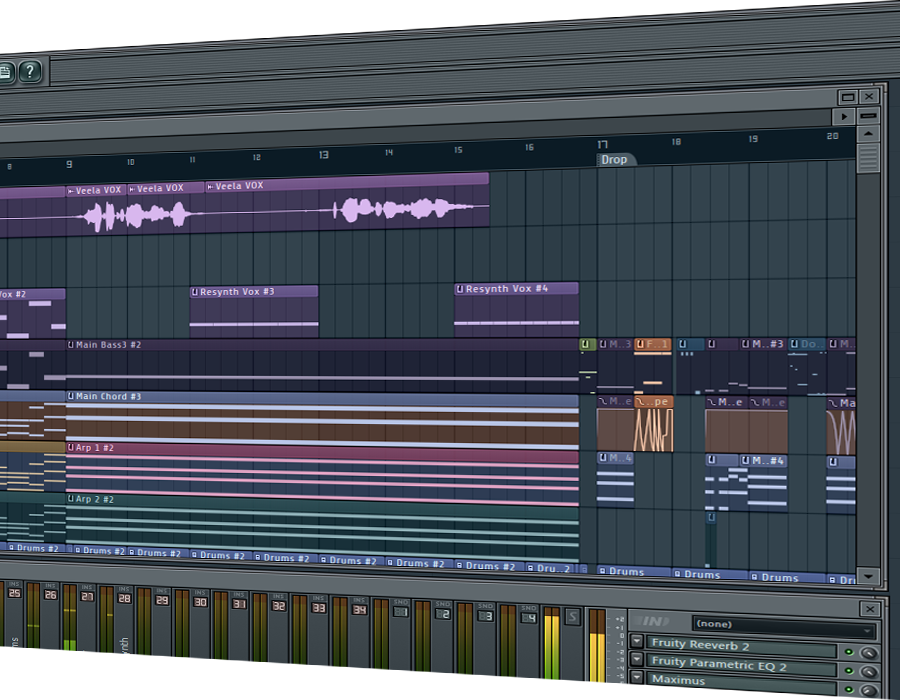Image resolution: width=900 pixels, height=700 pixels.
Task: Click the play arrow button above the playlist scrollbar
Action: pyautogui.click(x=846, y=117)
